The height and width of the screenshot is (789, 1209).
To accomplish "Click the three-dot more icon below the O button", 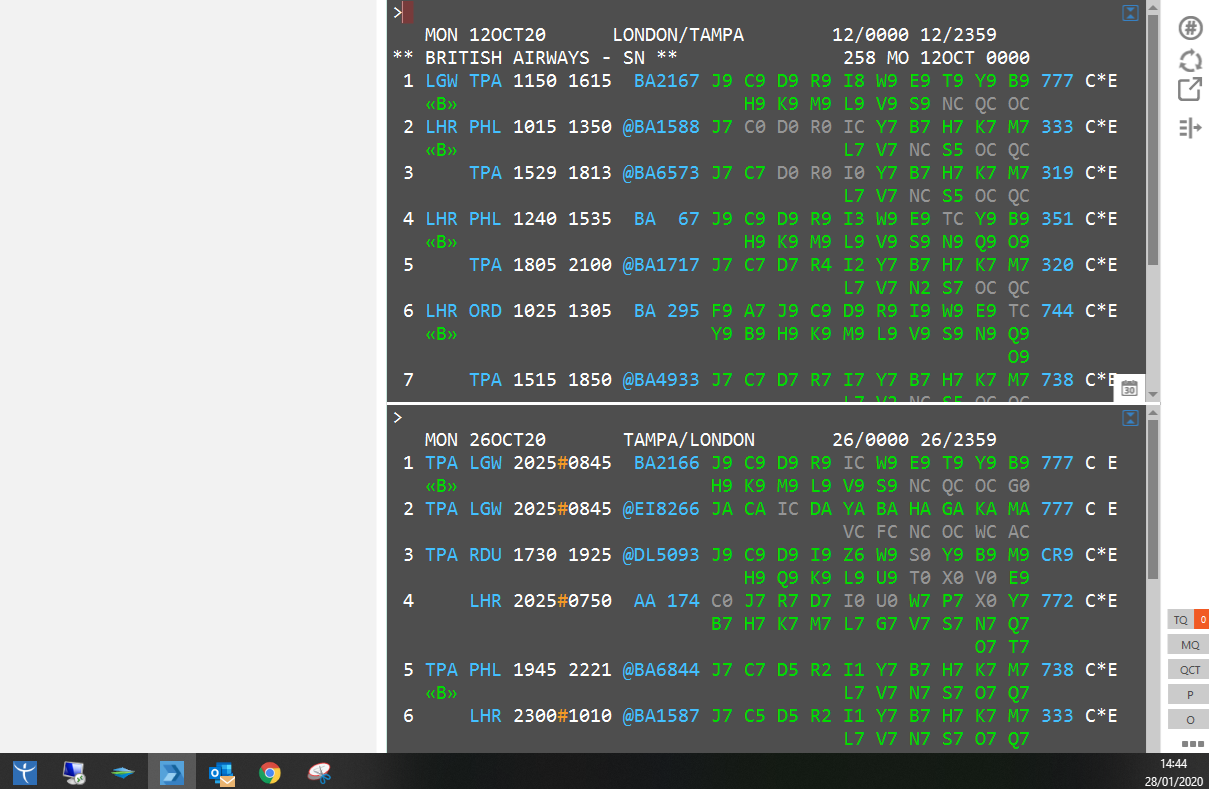I will [1192, 744].
